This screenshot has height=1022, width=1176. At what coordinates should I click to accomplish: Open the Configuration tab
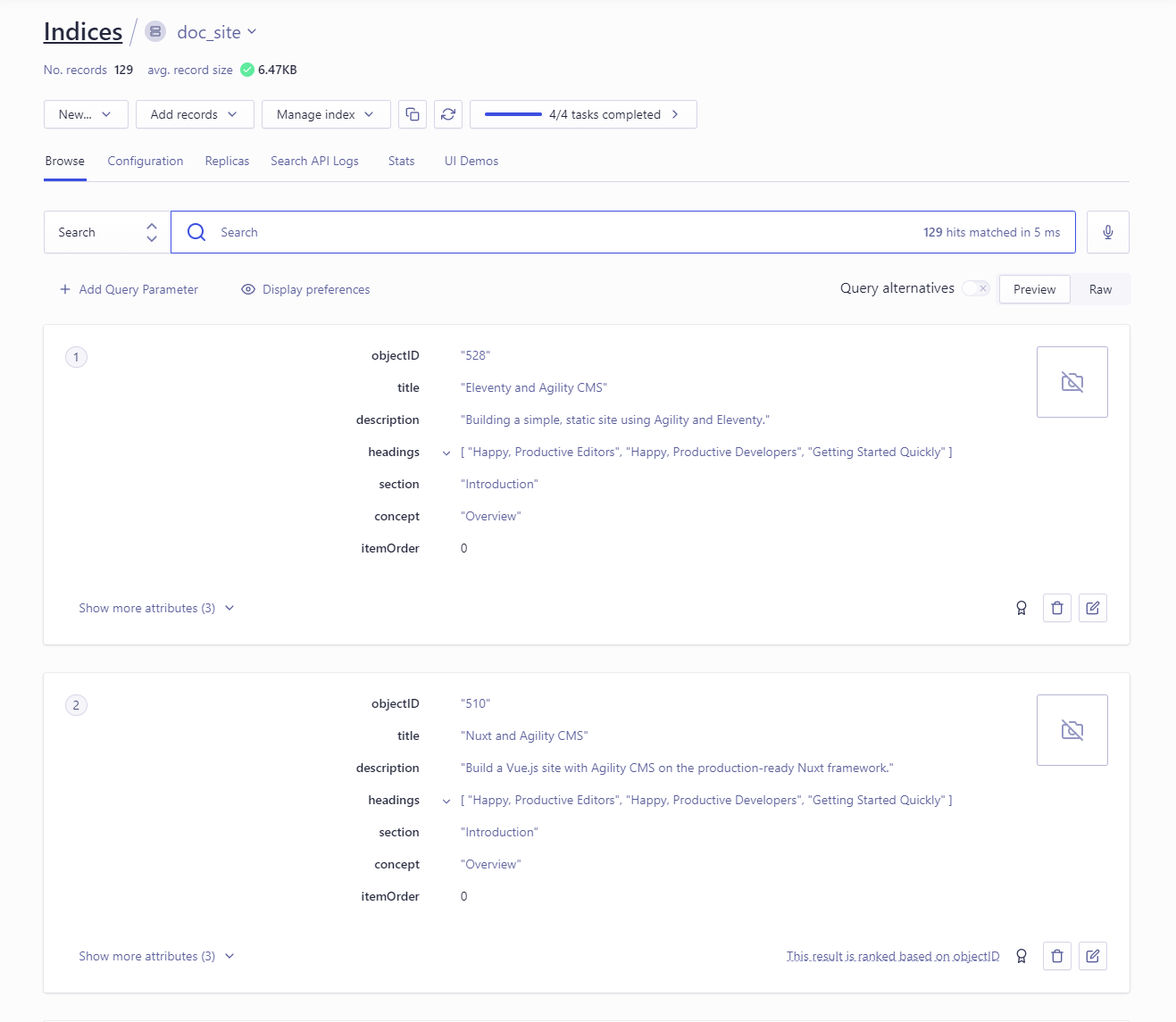pos(146,161)
